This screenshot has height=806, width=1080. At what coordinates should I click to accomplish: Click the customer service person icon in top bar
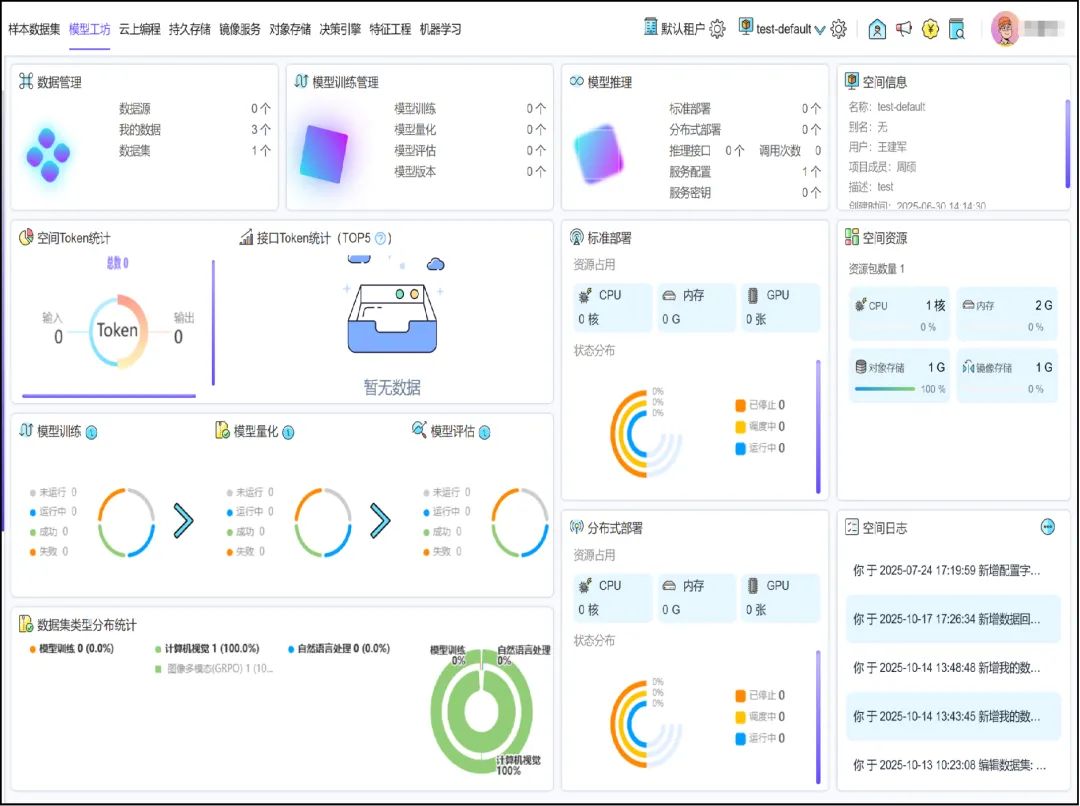point(877,29)
